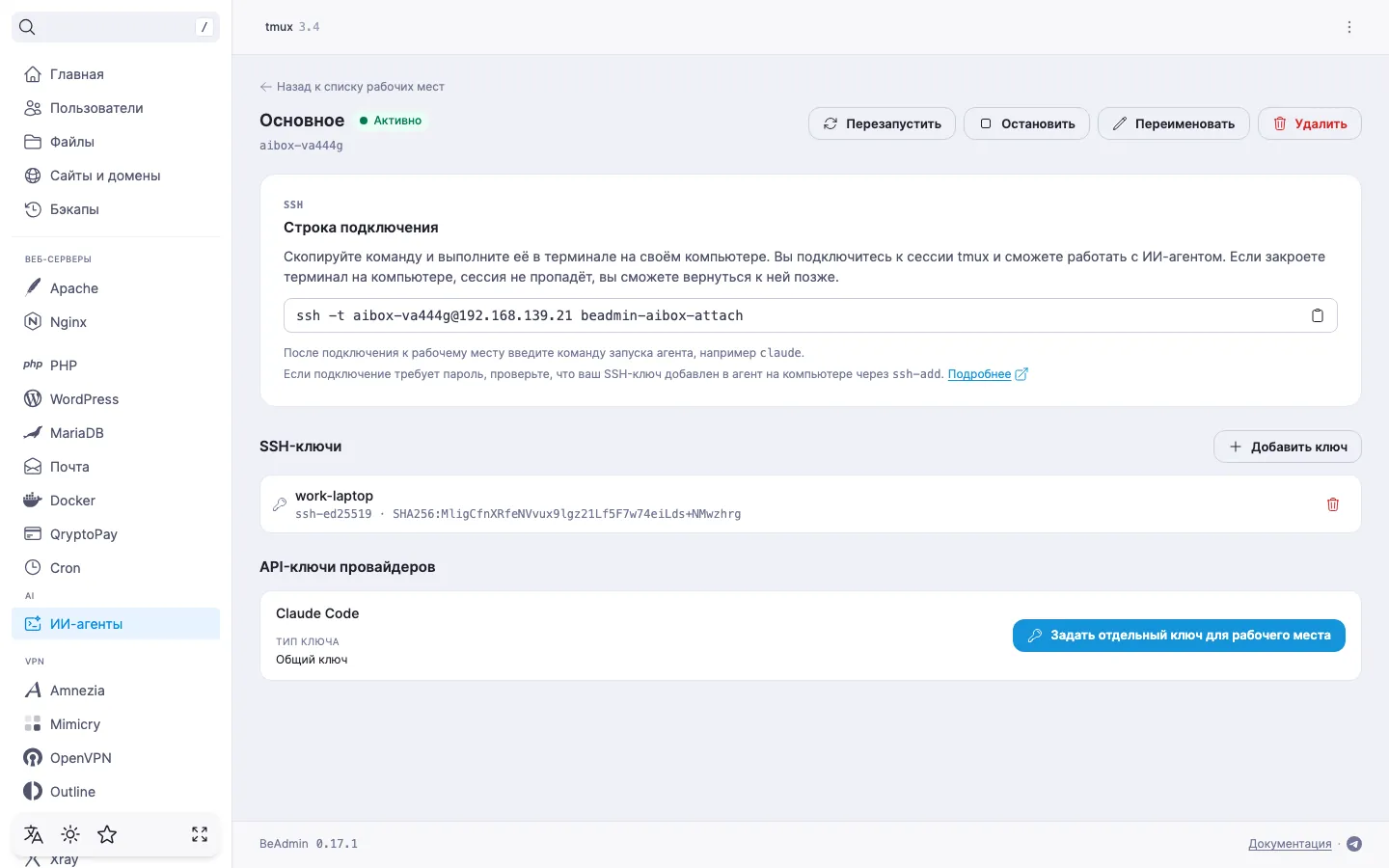The height and width of the screenshot is (868, 1389).
Task: Open Документация link in footer
Action: (x=1290, y=844)
